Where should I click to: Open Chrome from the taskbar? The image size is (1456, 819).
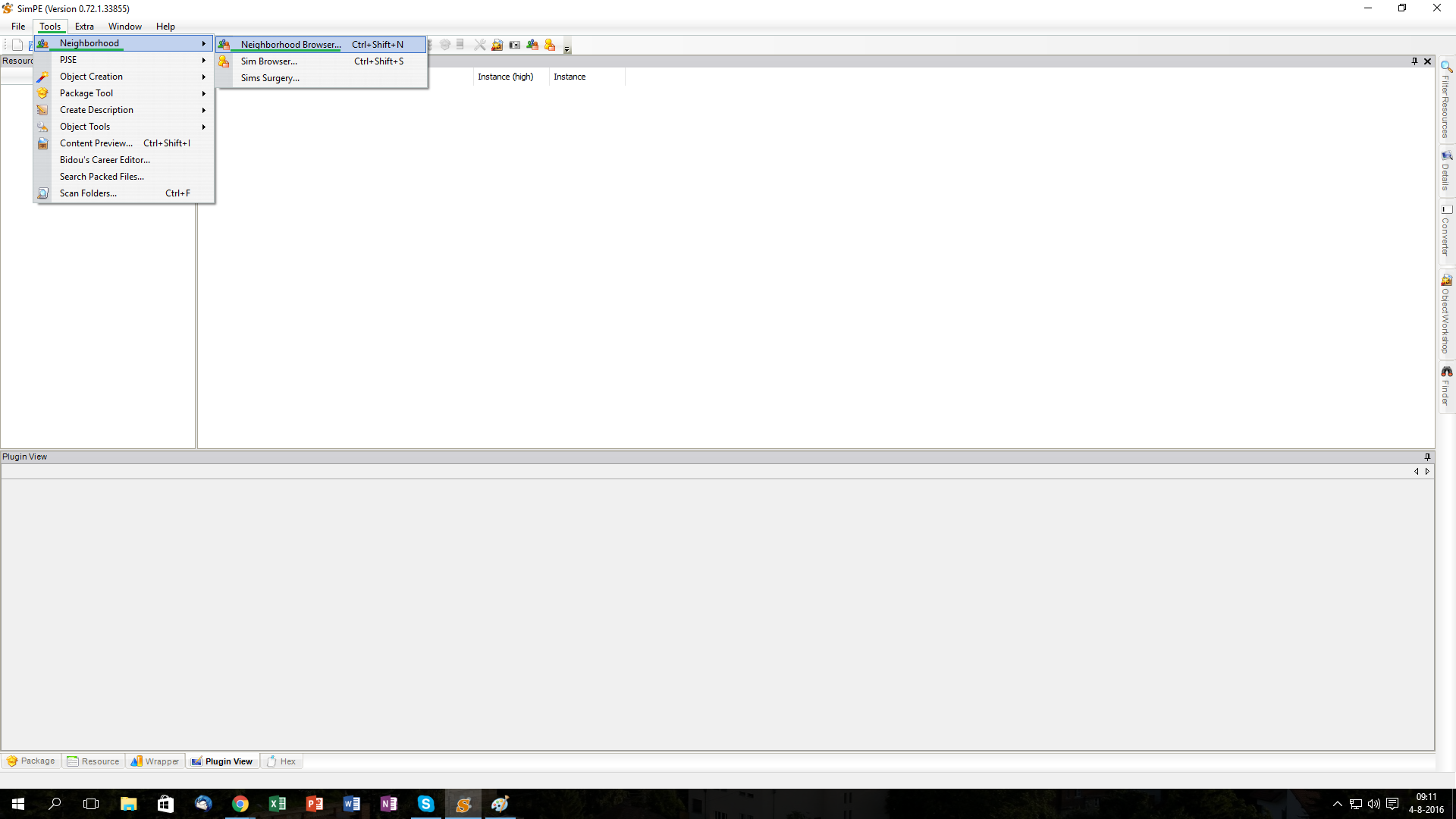coord(240,804)
